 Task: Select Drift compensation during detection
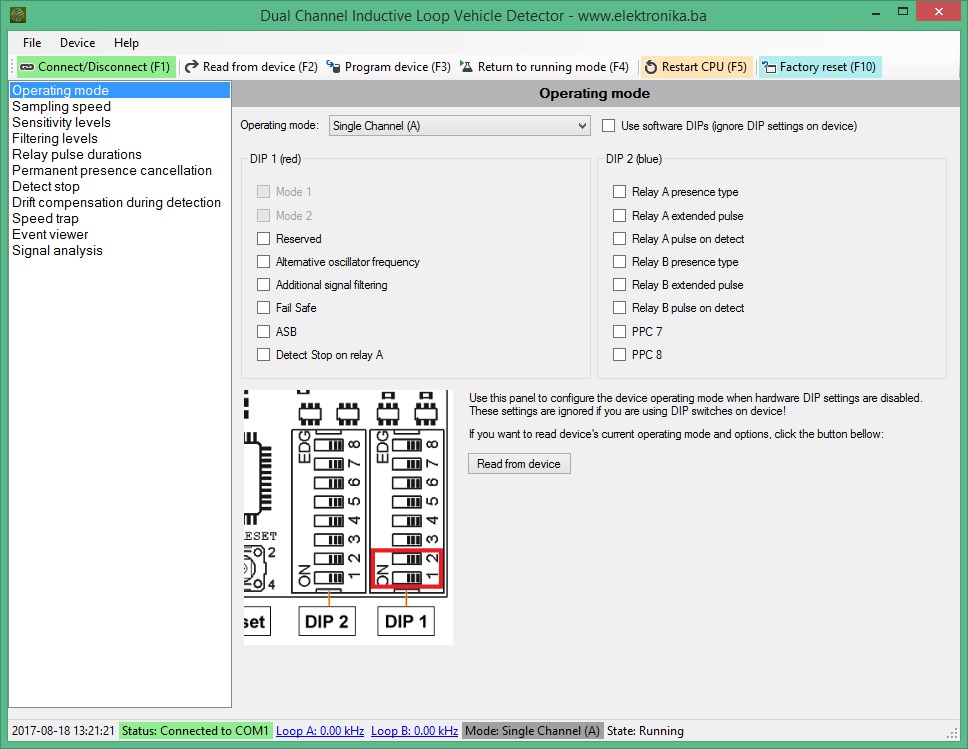120,203
